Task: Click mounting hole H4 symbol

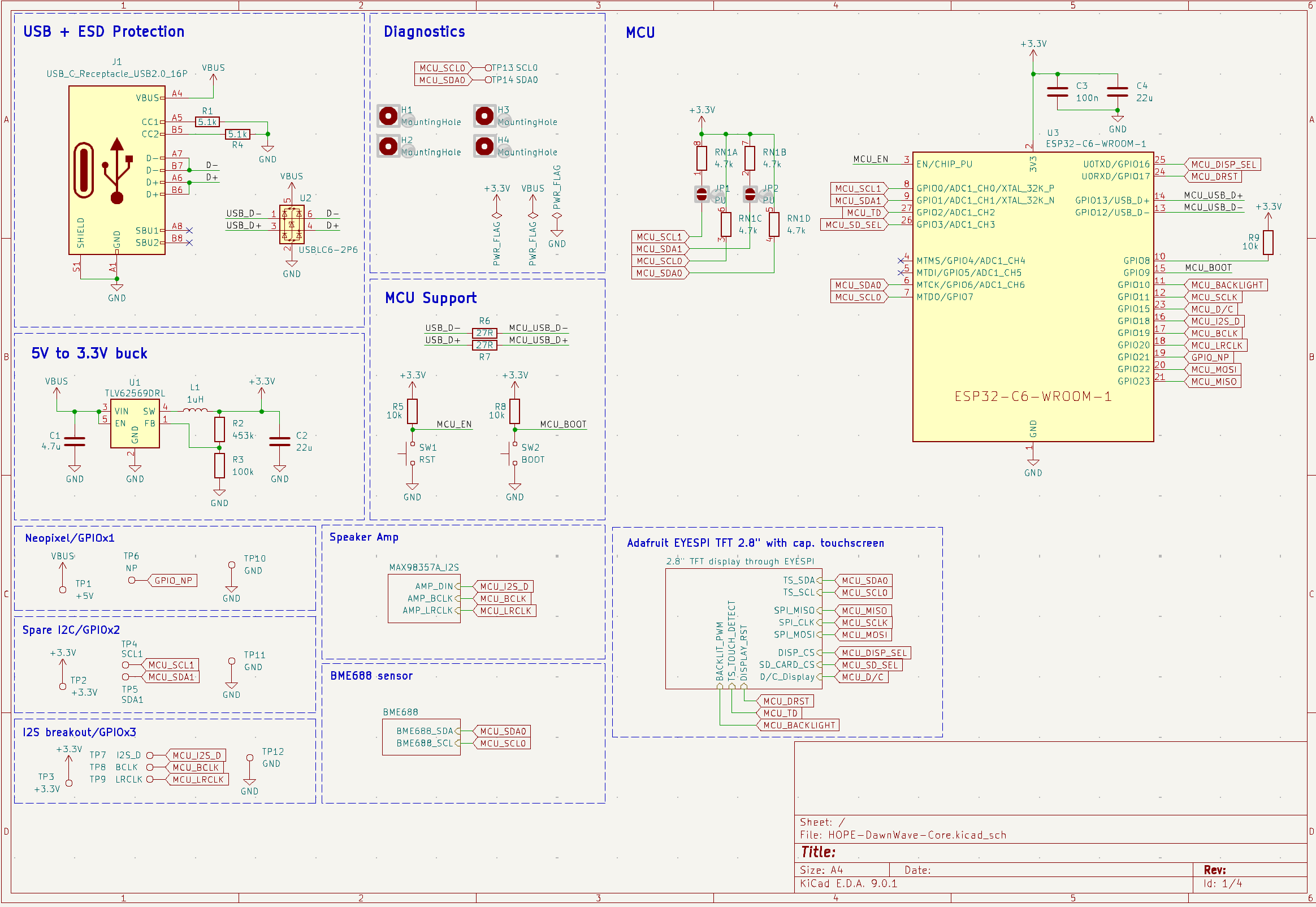Action: (484, 146)
